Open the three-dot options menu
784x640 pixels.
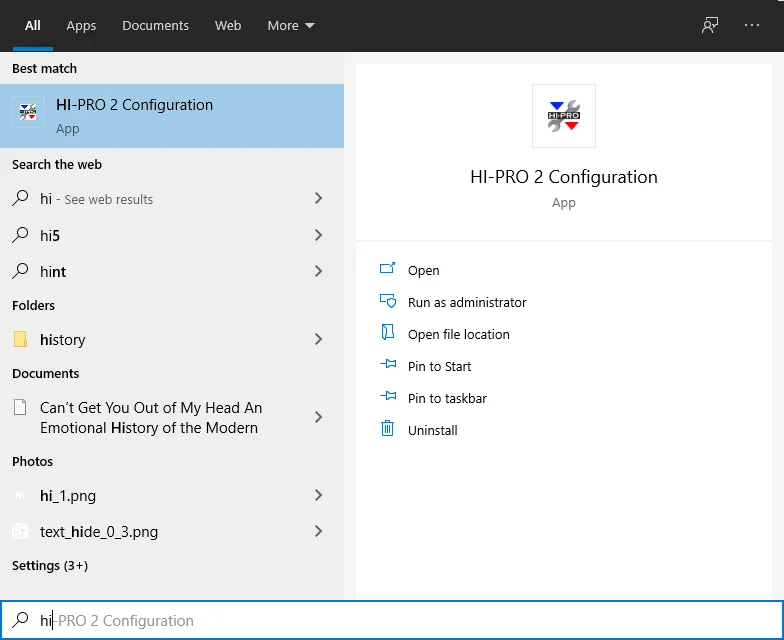(x=752, y=25)
